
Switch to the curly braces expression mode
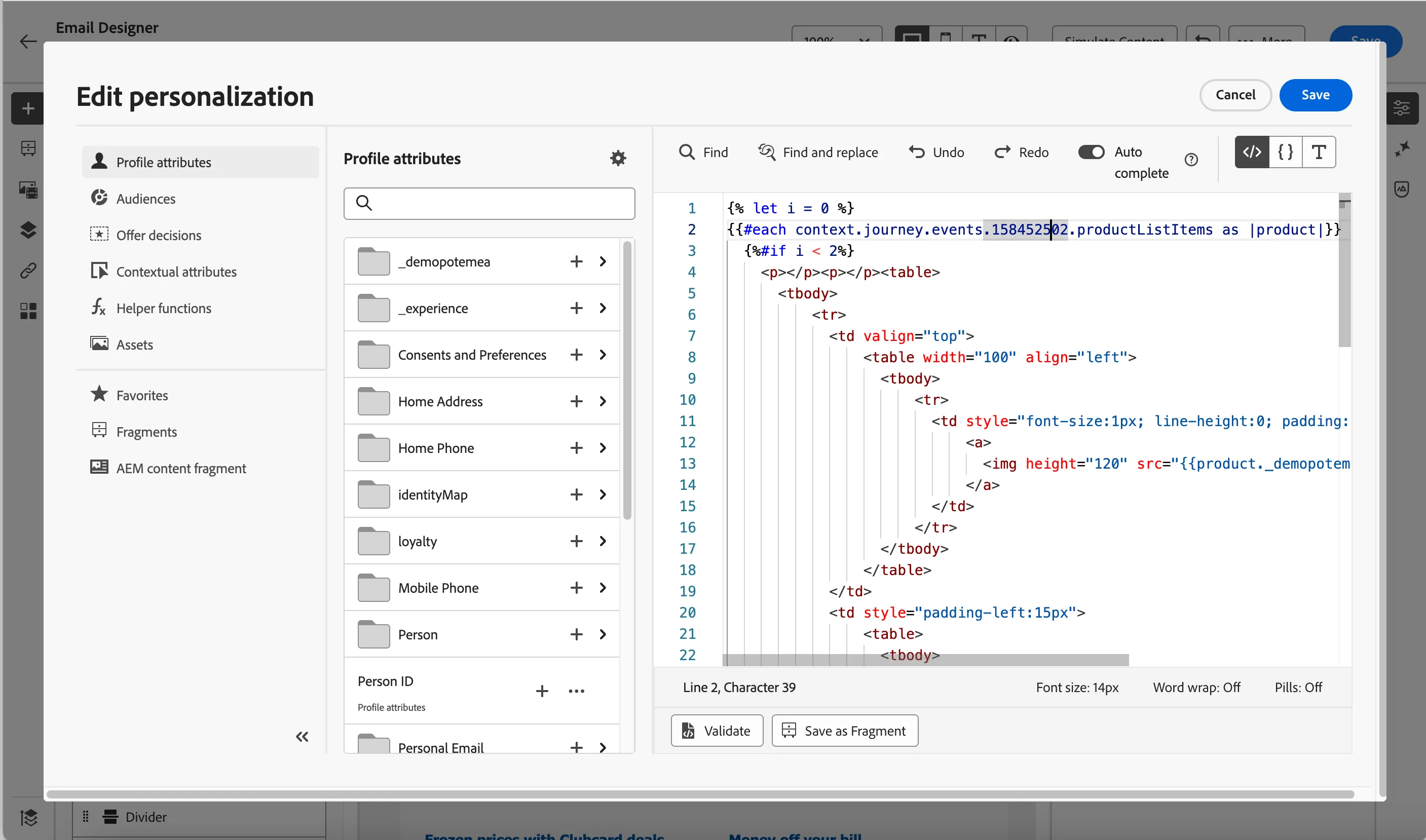click(x=1285, y=151)
